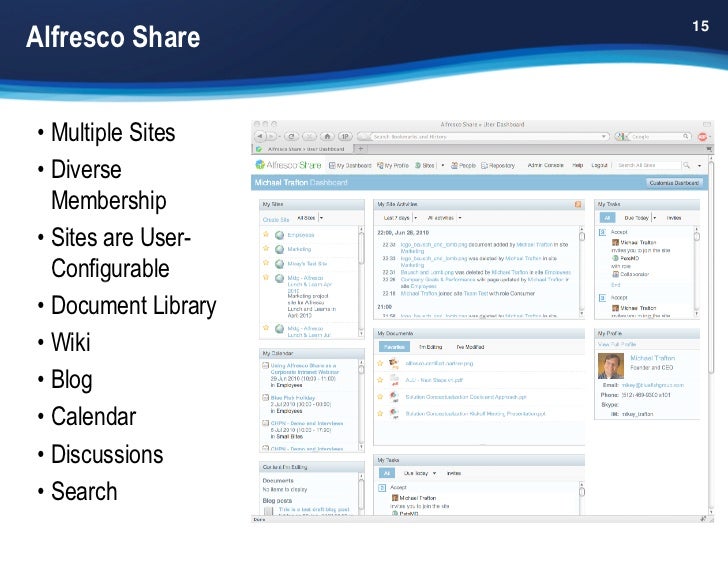
Task: Toggle favorite star for Mktg Lunch & Learn Apr site
Action: (x=266, y=277)
